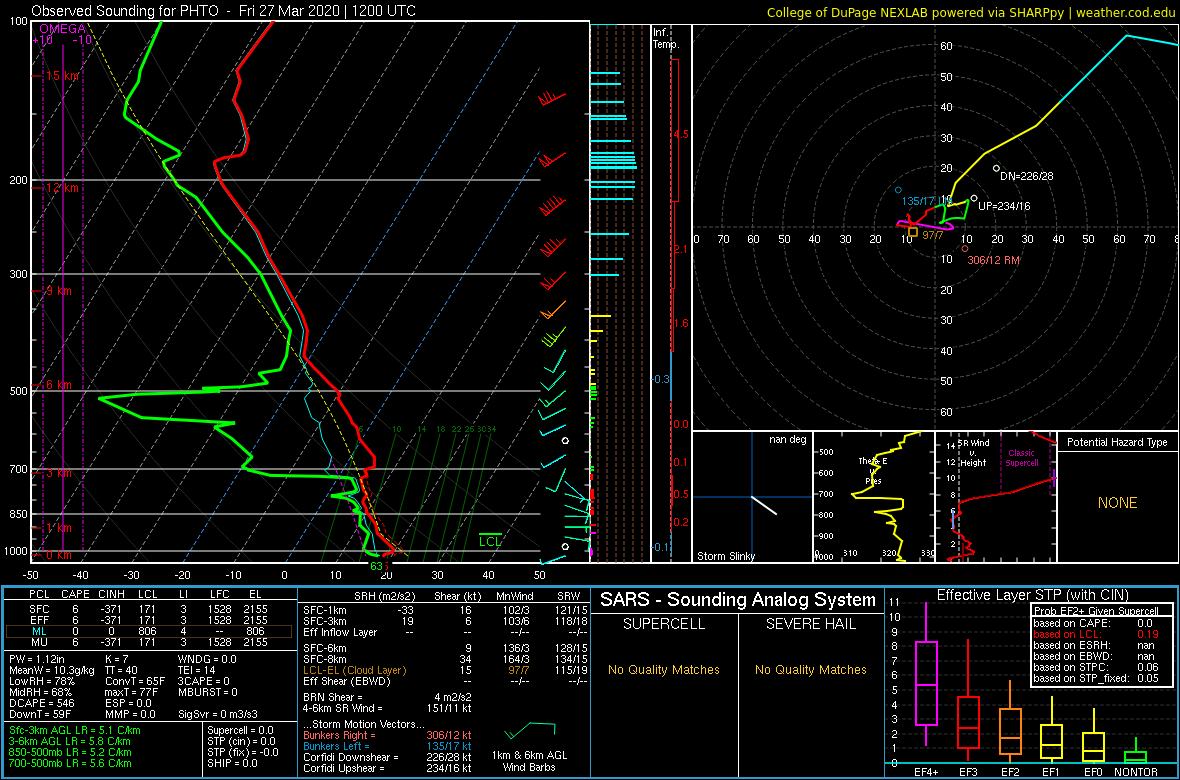Click the orange square marker at 97/7 on hodograph

point(912,233)
